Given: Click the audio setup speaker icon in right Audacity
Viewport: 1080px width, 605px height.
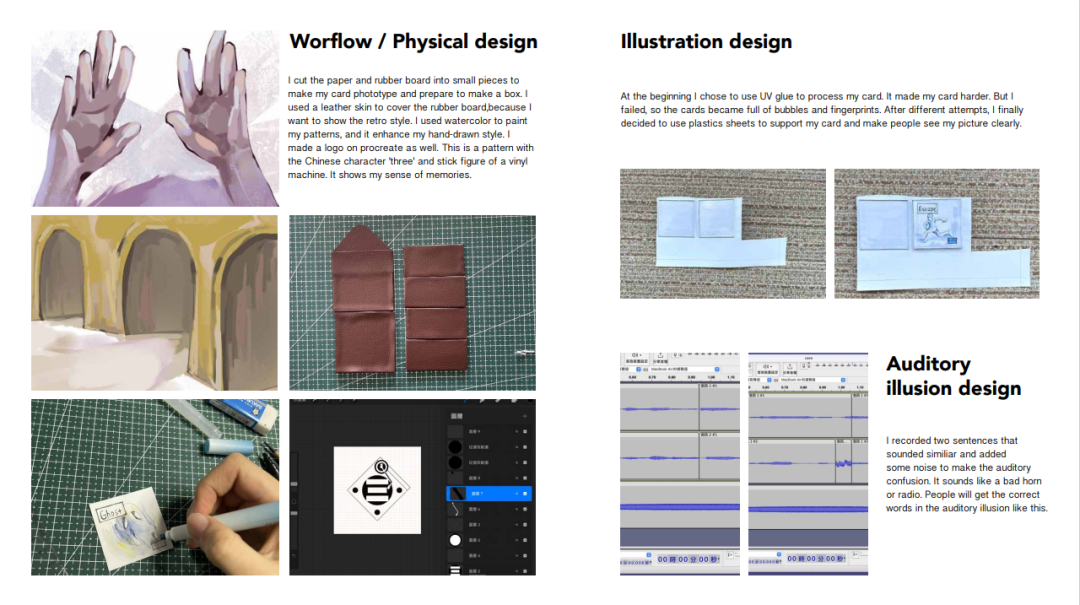Looking at the screenshot, I should (768, 365).
